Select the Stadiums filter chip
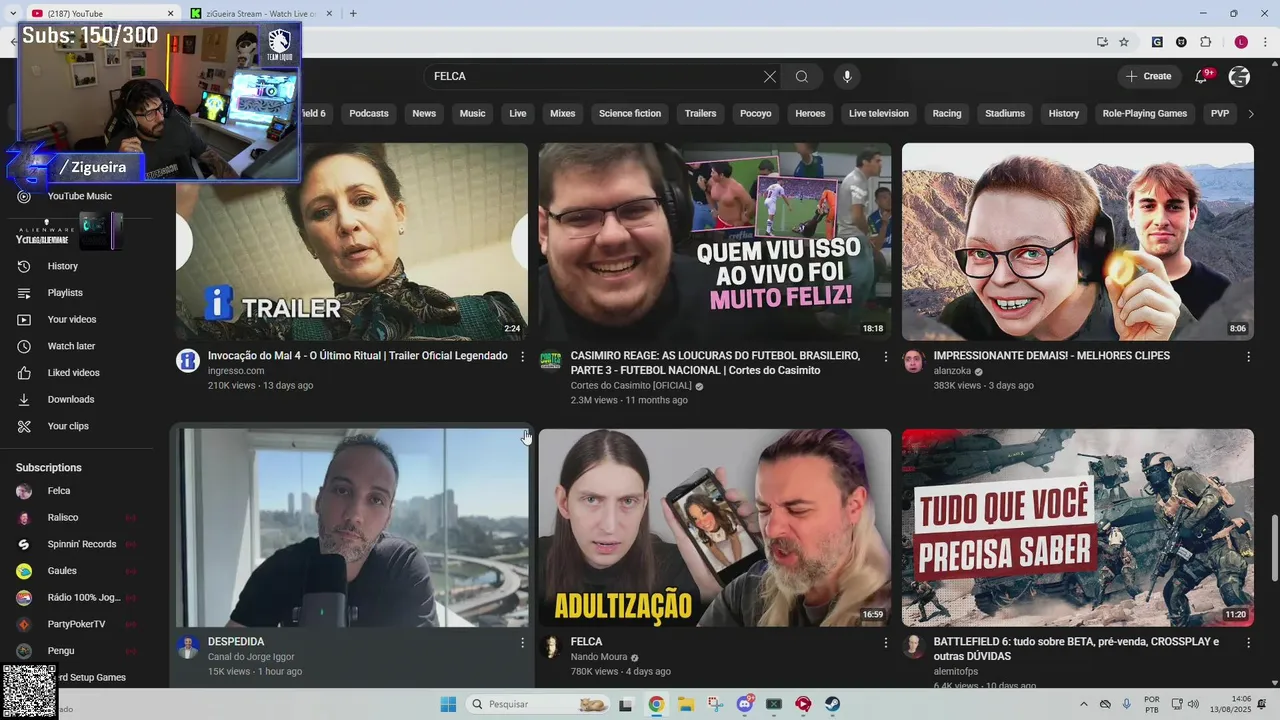This screenshot has height=720, width=1280. 1005,114
